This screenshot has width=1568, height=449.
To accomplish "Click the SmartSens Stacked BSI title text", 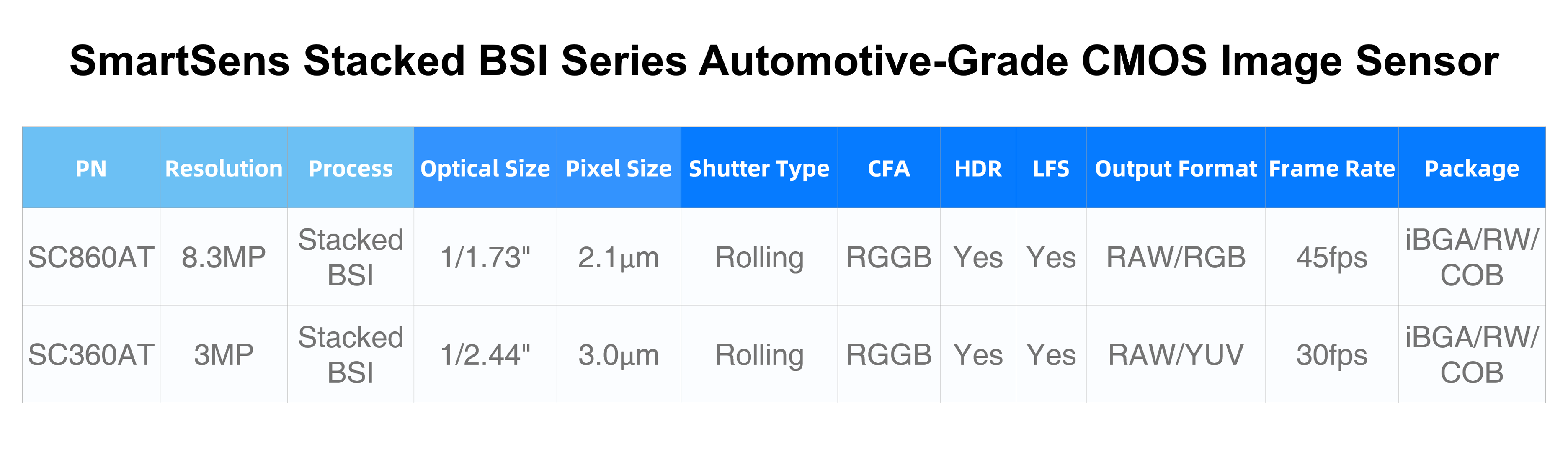I will 784,61.
